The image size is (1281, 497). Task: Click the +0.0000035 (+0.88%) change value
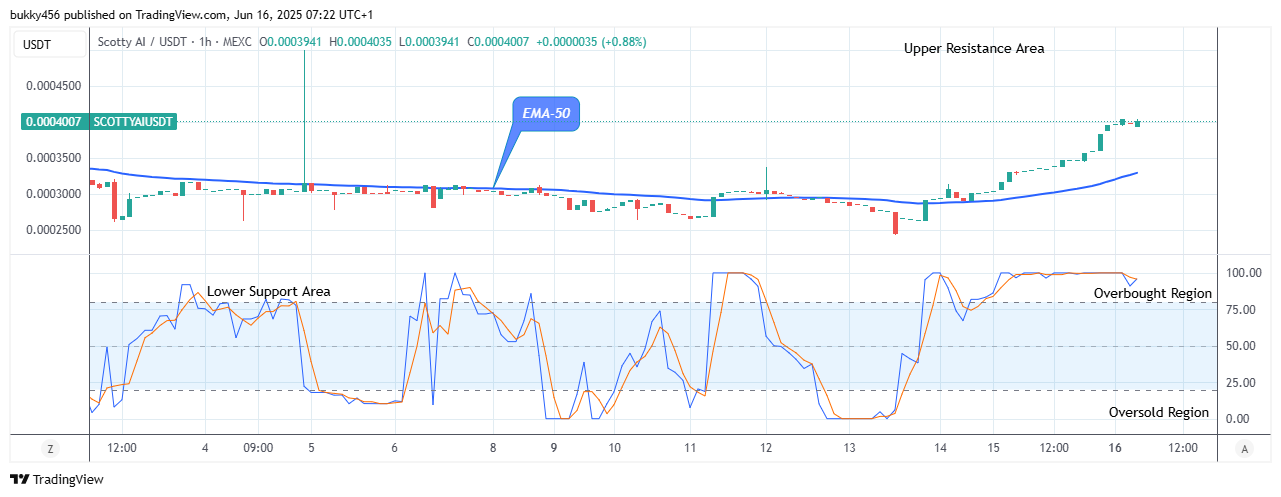click(591, 42)
